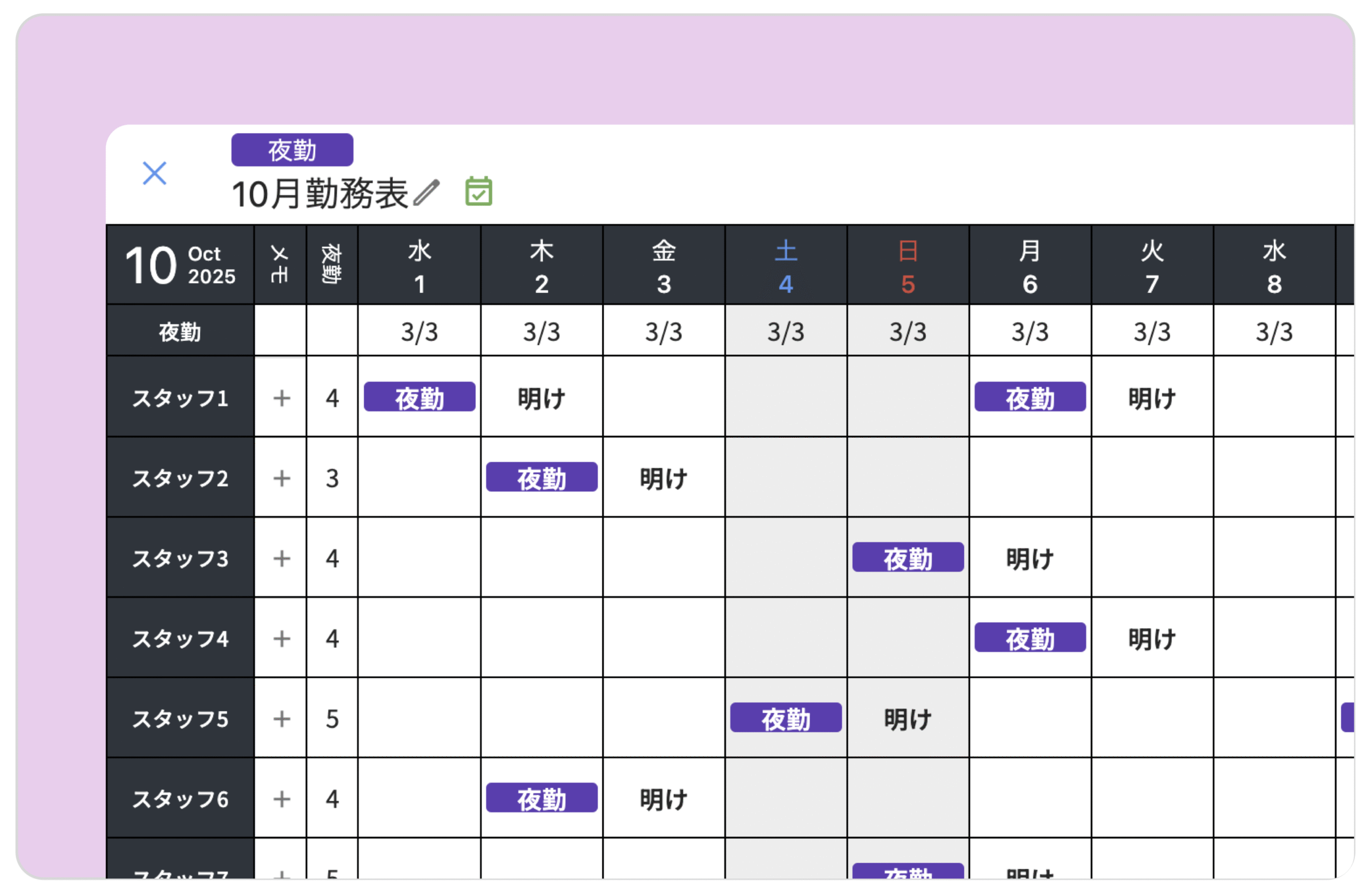1370x896 pixels.
Task: Click the pencil edit icon beside title
Action: tap(427, 192)
